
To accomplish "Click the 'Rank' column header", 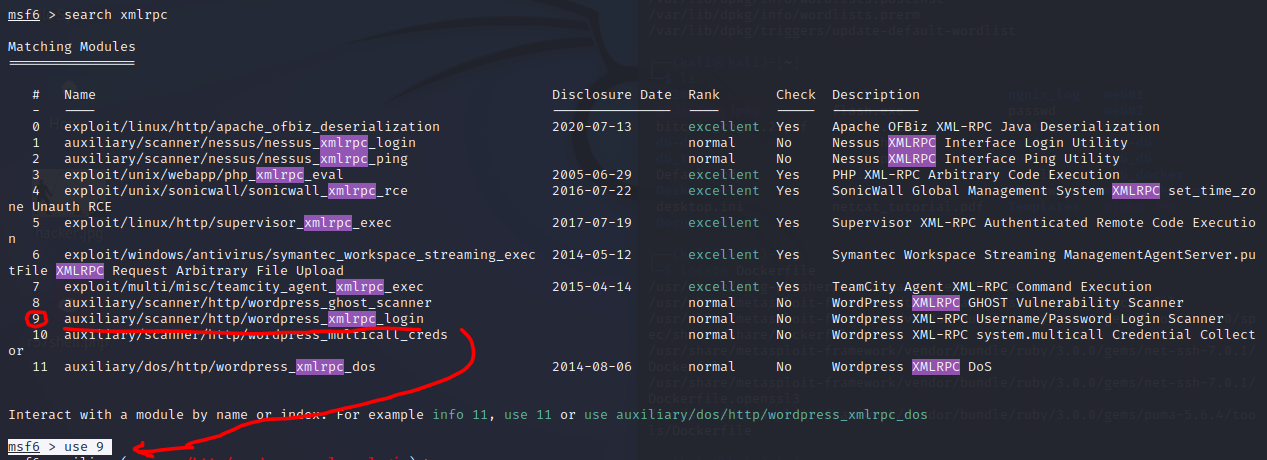I will (x=704, y=95).
